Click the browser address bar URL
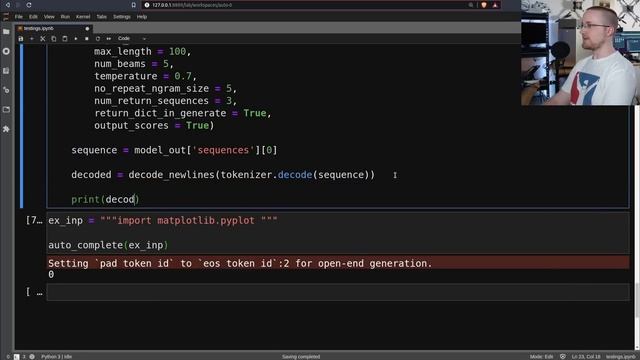 coord(192,5)
